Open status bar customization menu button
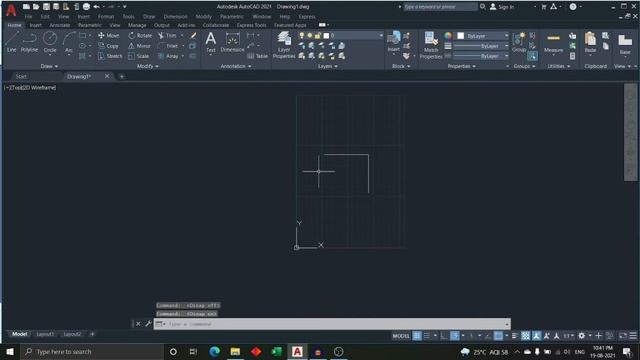Image resolution: width=640 pixels, height=360 pixels. point(633,336)
